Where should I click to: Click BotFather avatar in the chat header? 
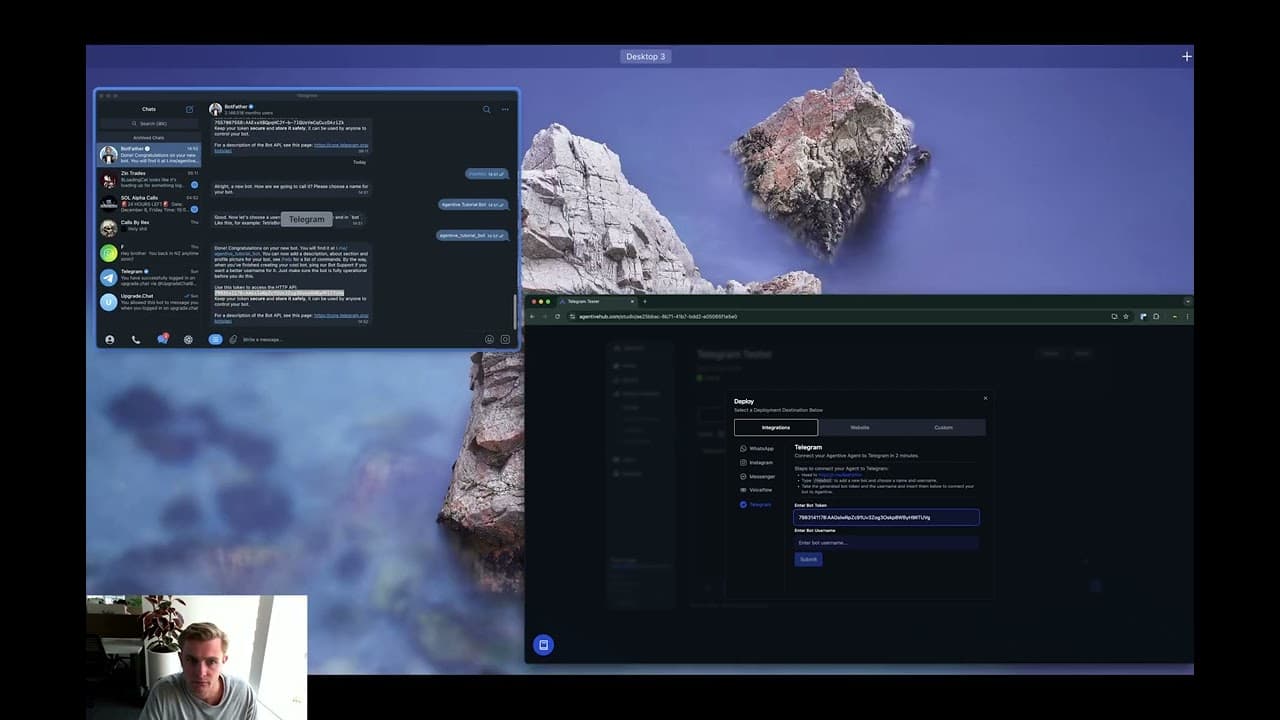(x=215, y=109)
